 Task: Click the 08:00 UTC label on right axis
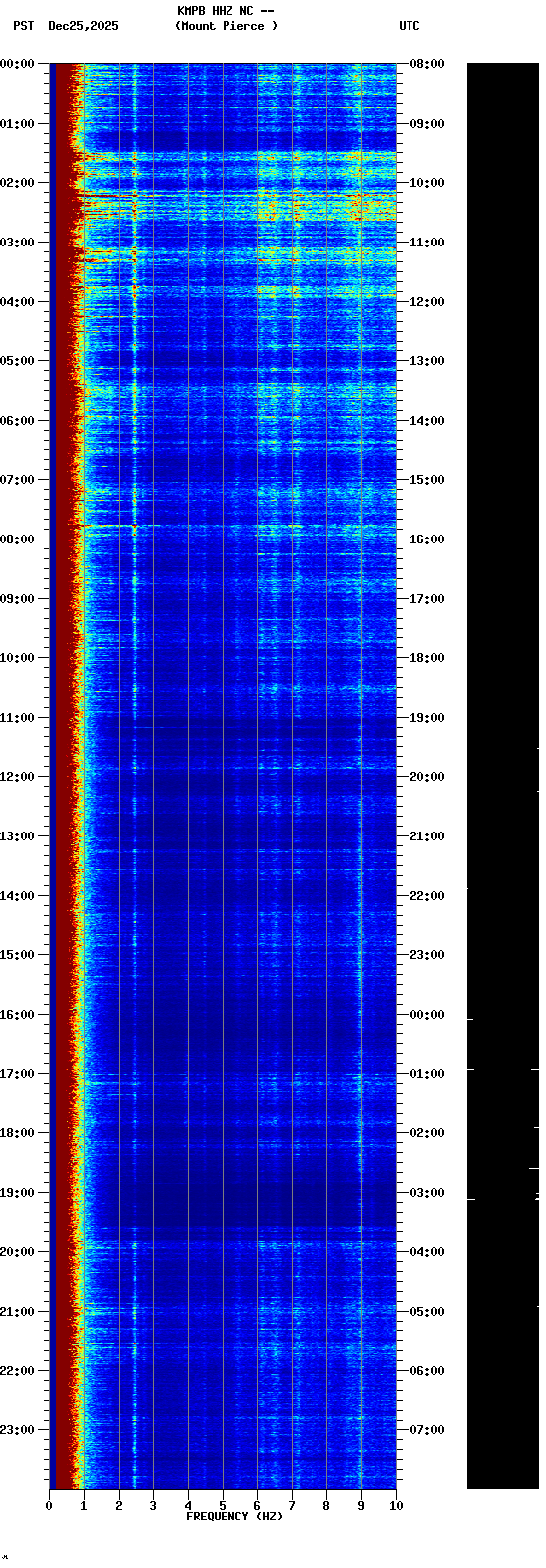click(427, 64)
